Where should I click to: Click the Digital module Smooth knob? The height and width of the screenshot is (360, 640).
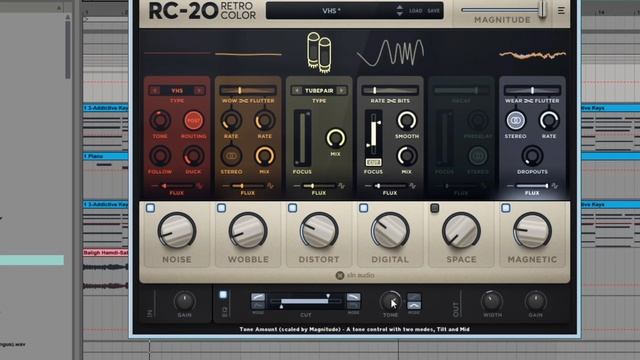407,120
